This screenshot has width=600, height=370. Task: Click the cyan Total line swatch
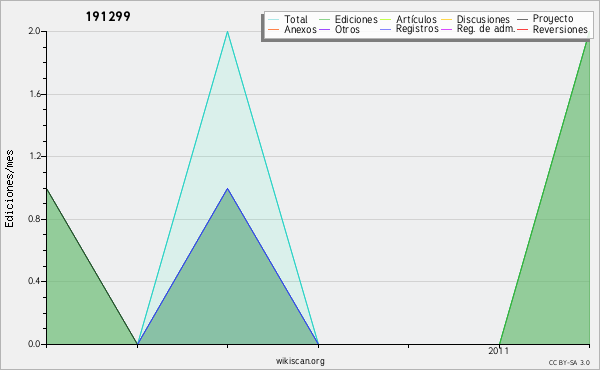273,20
